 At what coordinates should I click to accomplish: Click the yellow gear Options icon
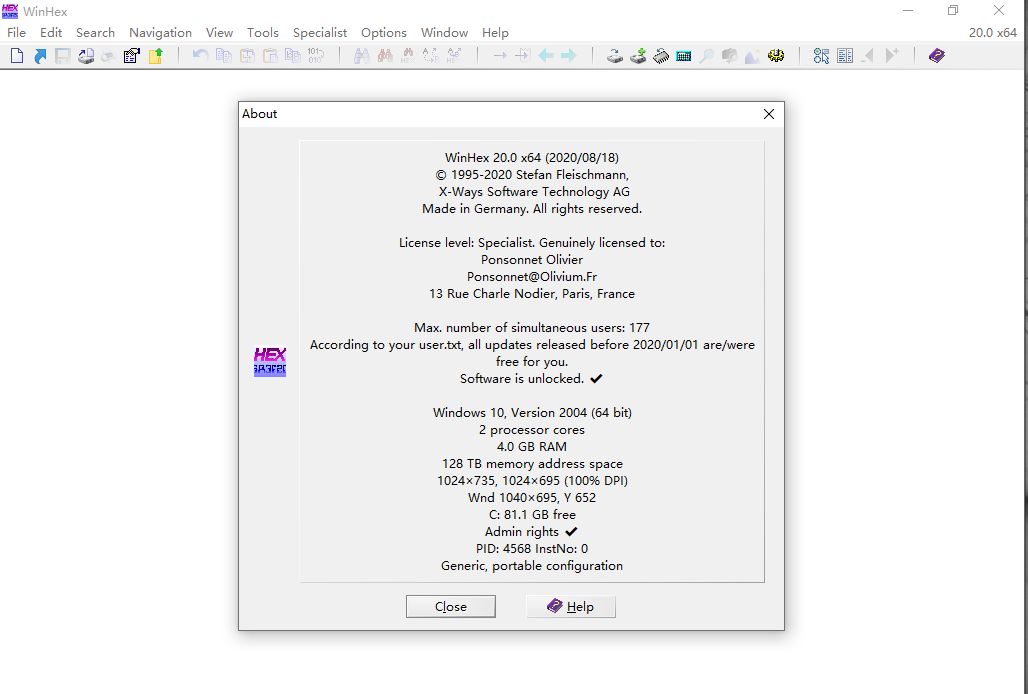tap(776, 56)
